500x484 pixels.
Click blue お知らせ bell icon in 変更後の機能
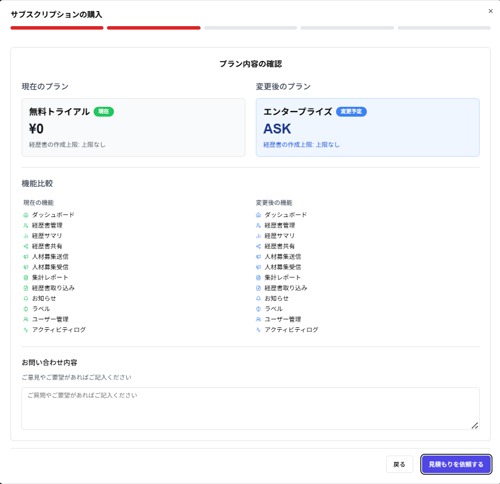(x=258, y=298)
